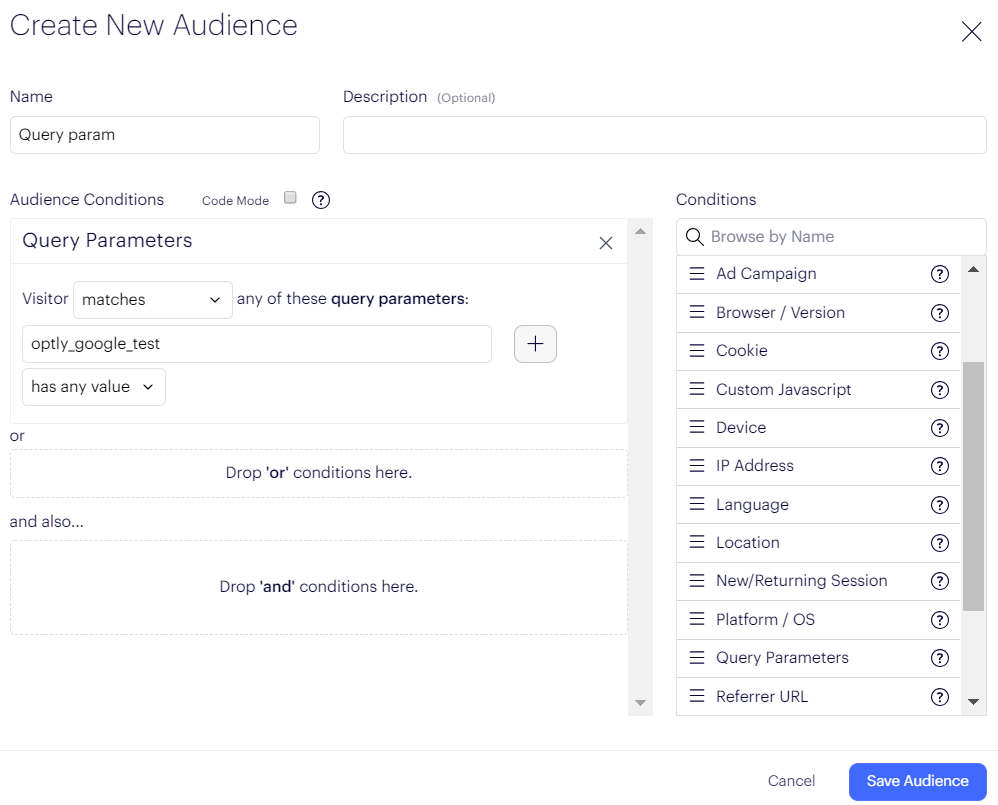Open the 'has any value' dropdown

tap(93, 387)
